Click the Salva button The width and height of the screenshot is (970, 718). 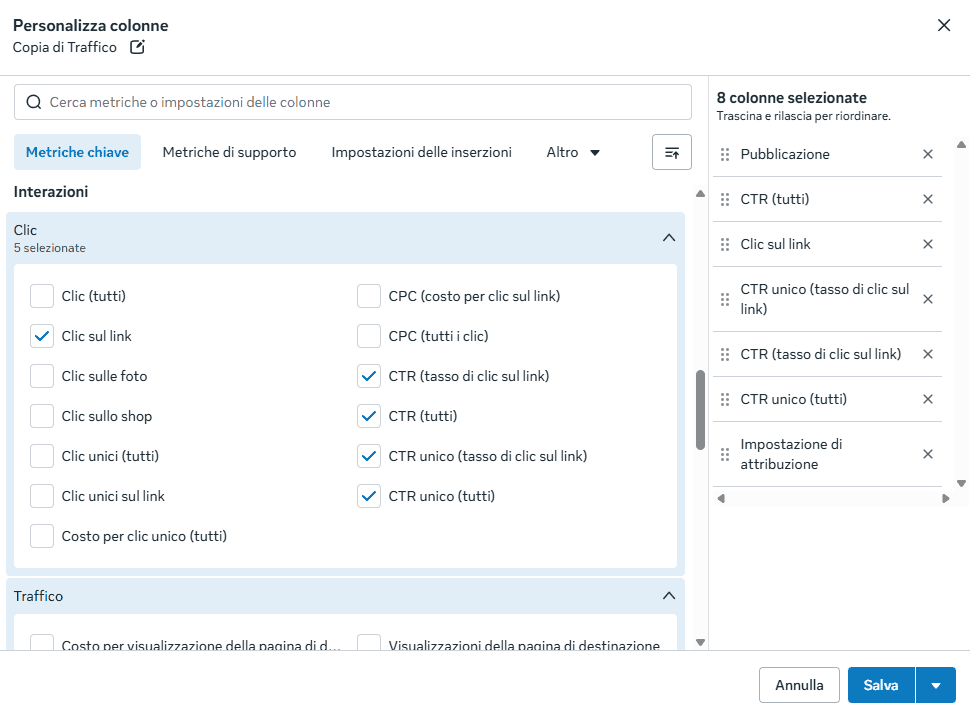point(881,685)
